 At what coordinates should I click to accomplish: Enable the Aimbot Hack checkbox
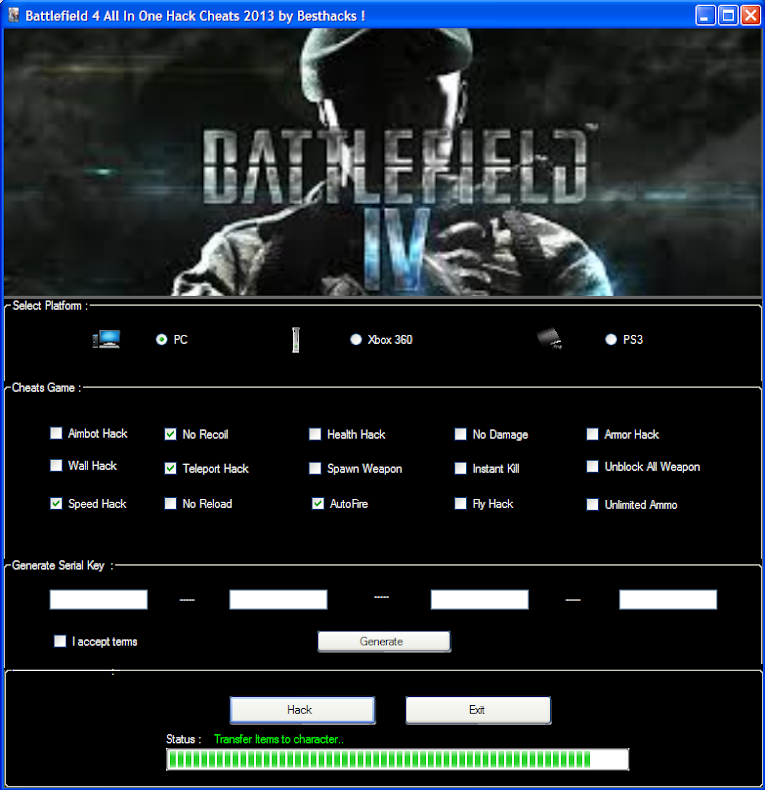pyautogui.click(x=56, y=433)
